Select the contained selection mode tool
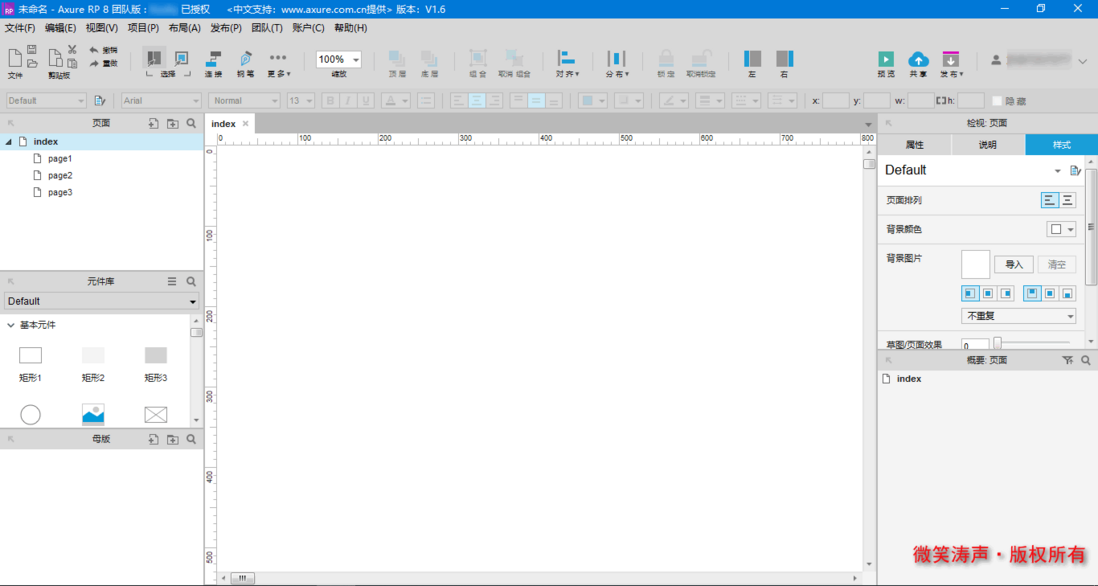The image size is (1098, 586). click(x=181, y=58)
